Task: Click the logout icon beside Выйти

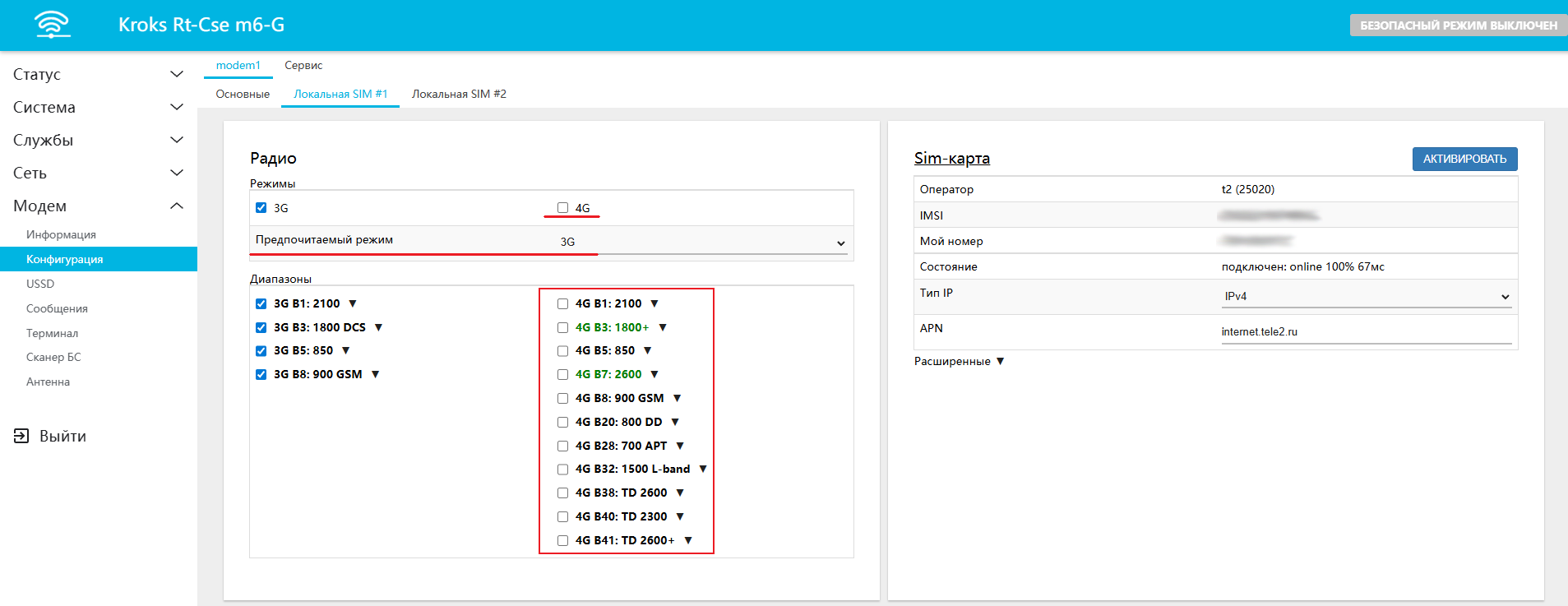Action: point(21,436)
